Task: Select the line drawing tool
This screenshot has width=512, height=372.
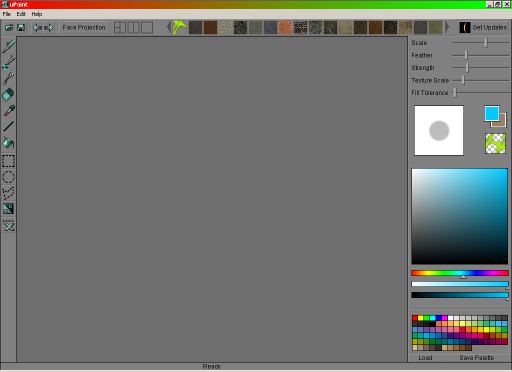Action: click(x=9, y=126)
